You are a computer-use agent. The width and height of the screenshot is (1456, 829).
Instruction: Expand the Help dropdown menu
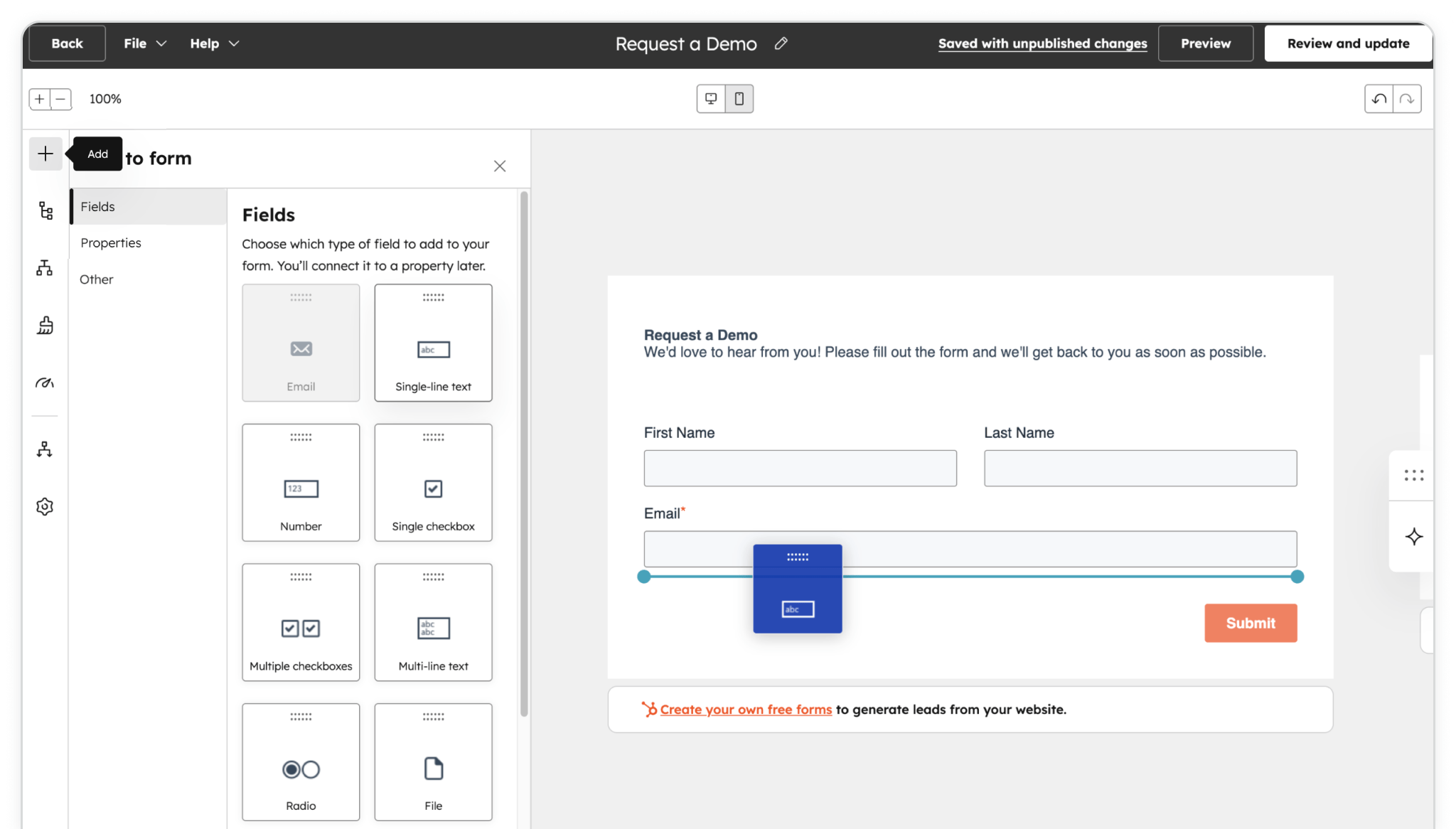click(214, 43)
